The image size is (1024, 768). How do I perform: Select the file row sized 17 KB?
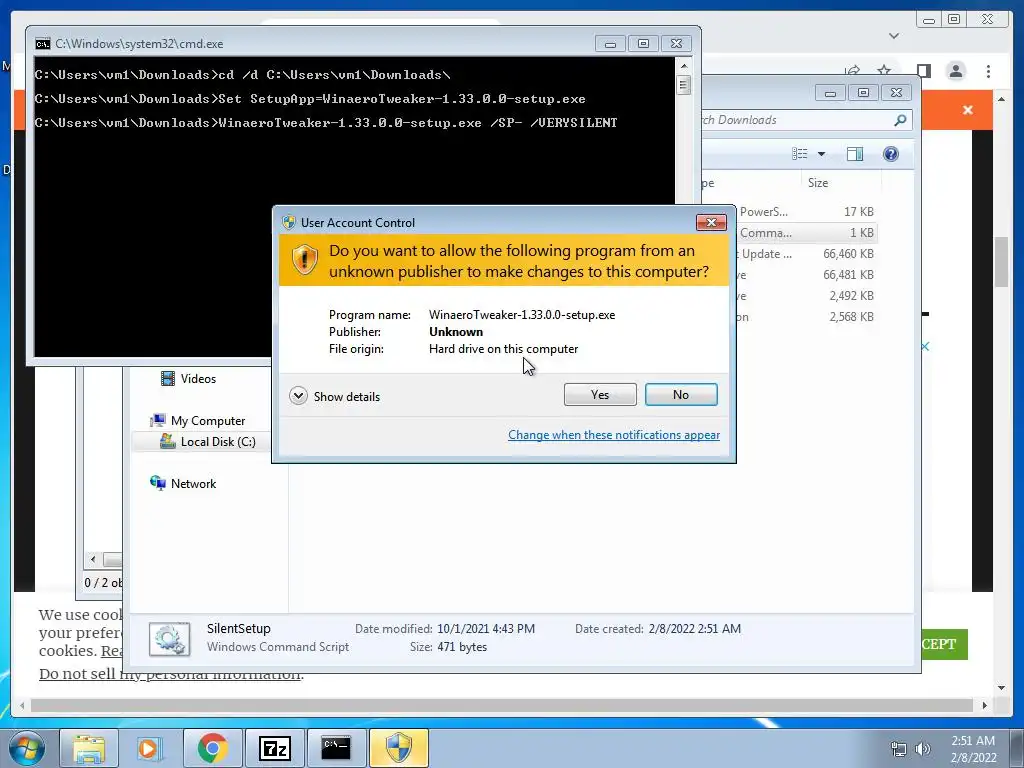click(x=805, y=212)
